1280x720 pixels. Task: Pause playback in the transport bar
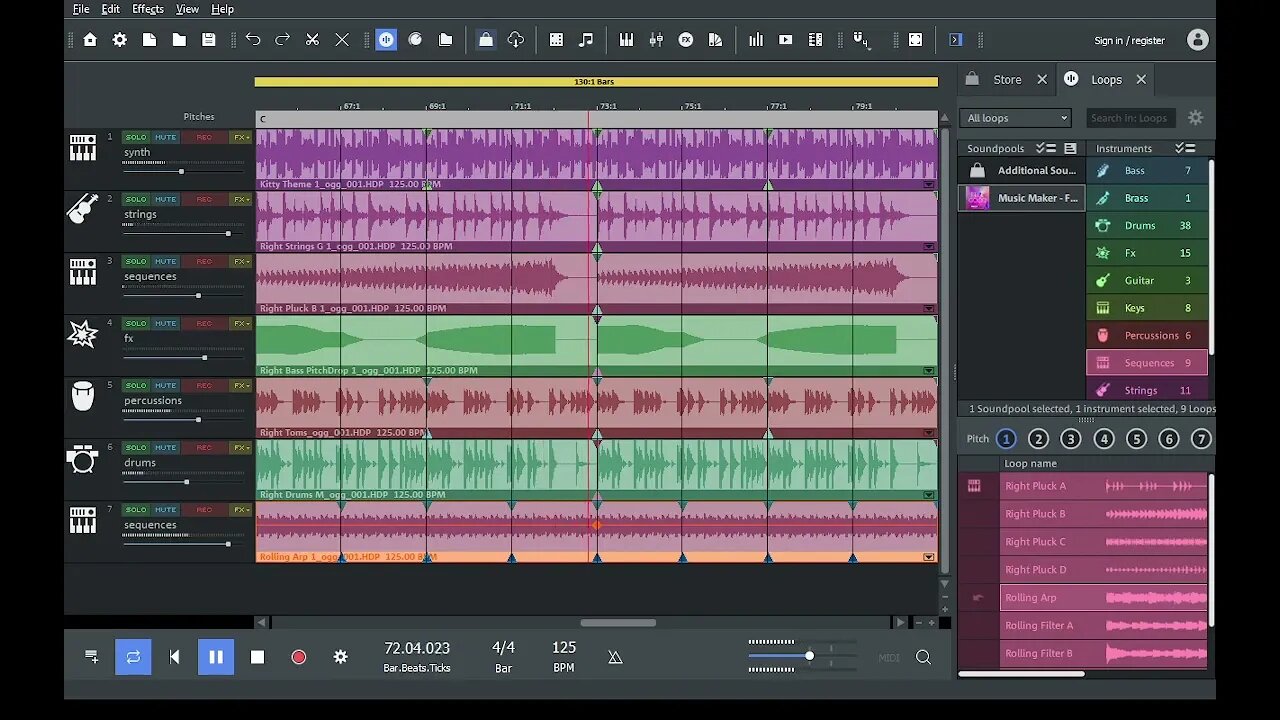click(x=215, y=657)
